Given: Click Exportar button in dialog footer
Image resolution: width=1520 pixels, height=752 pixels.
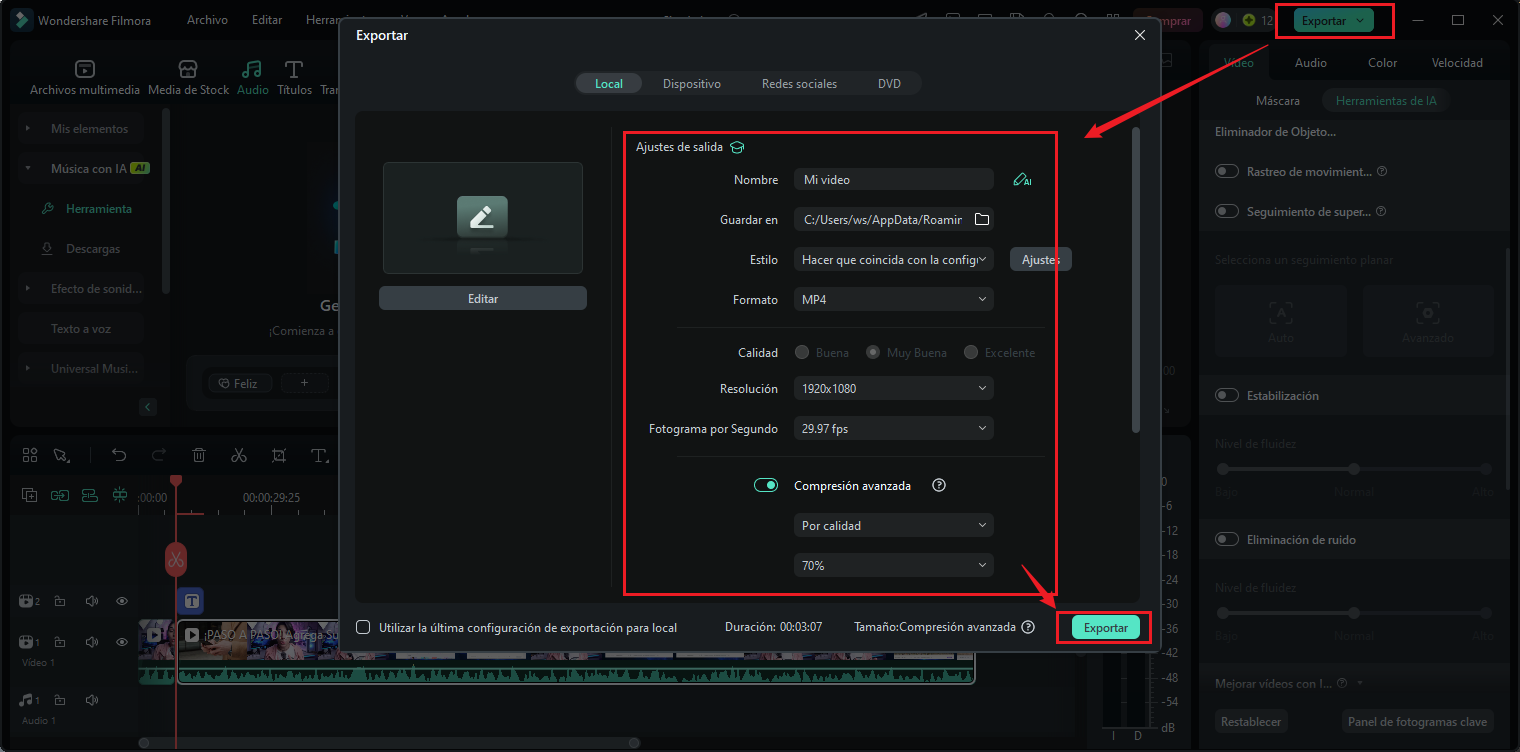Looking at the screenshot, I should click(x=1106, y=627).
